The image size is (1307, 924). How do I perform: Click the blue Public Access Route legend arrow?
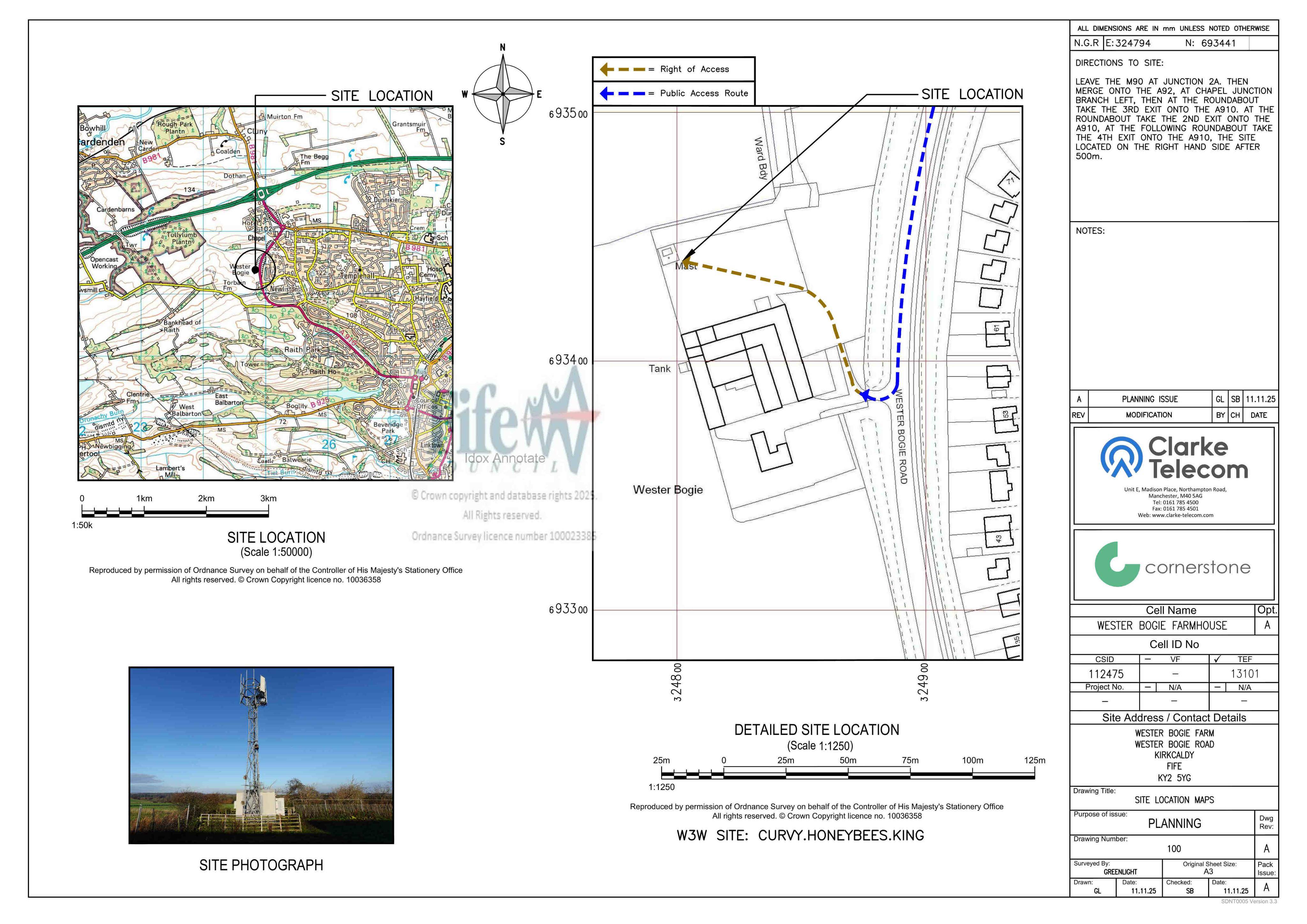[623, 93]
